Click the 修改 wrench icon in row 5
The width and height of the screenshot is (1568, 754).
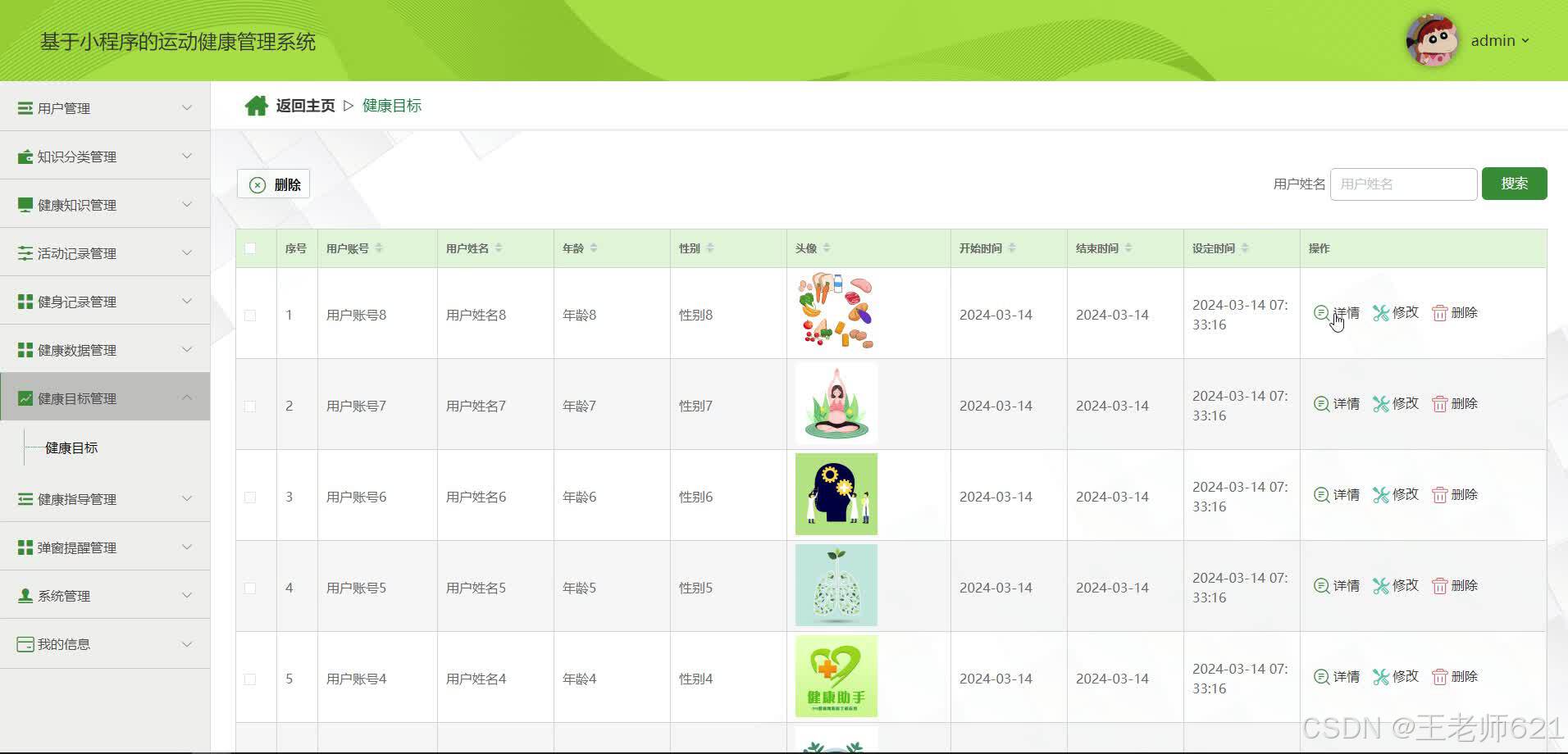coord(1381,677)
